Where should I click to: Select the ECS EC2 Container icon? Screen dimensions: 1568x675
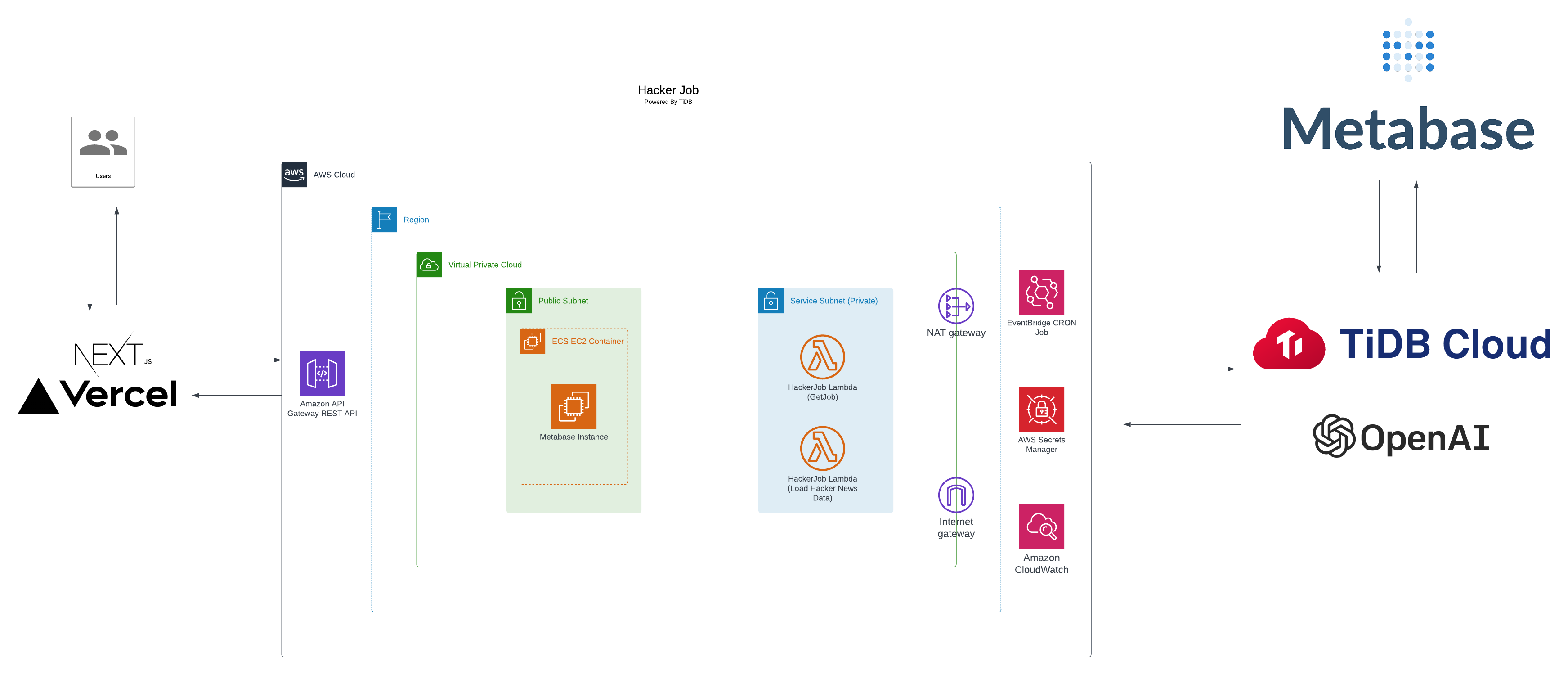533,341
